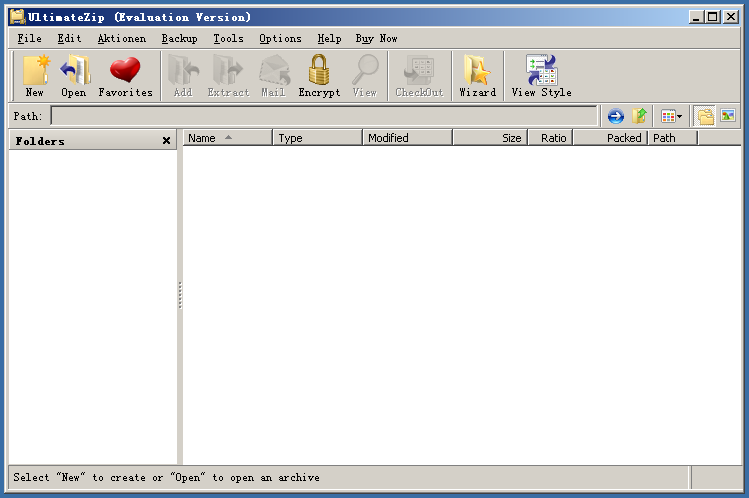This screenshot has height=498, width=749.
Task: Click the vertical splitter beside Folders pane
Action: (x=180, y=295)
